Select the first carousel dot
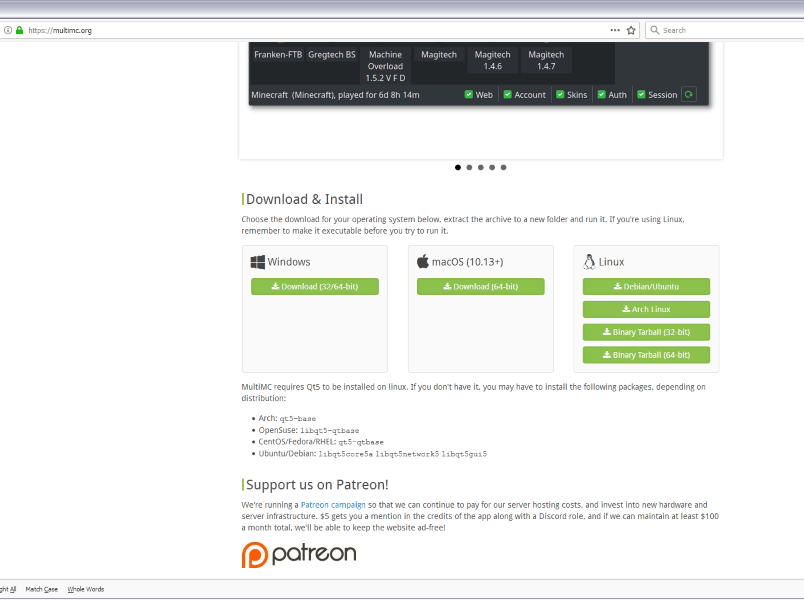Viewport: 804px width, 600px height. coord(458,167)
